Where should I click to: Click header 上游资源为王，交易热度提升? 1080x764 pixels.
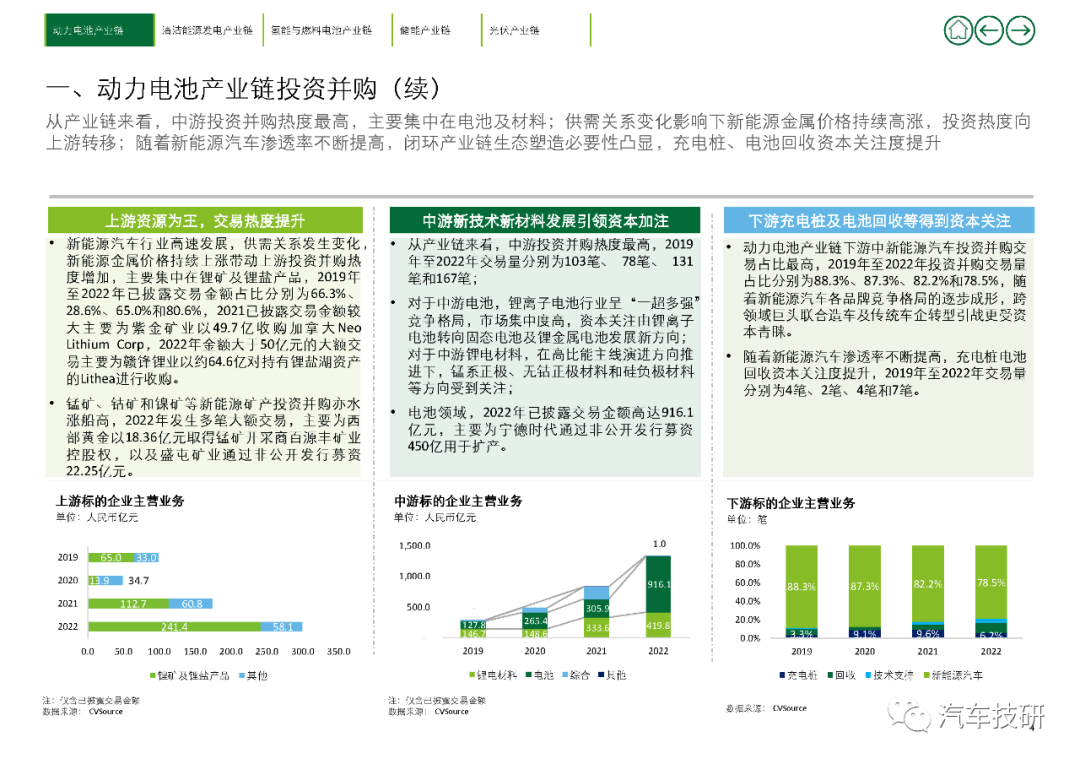click(205, 220)
